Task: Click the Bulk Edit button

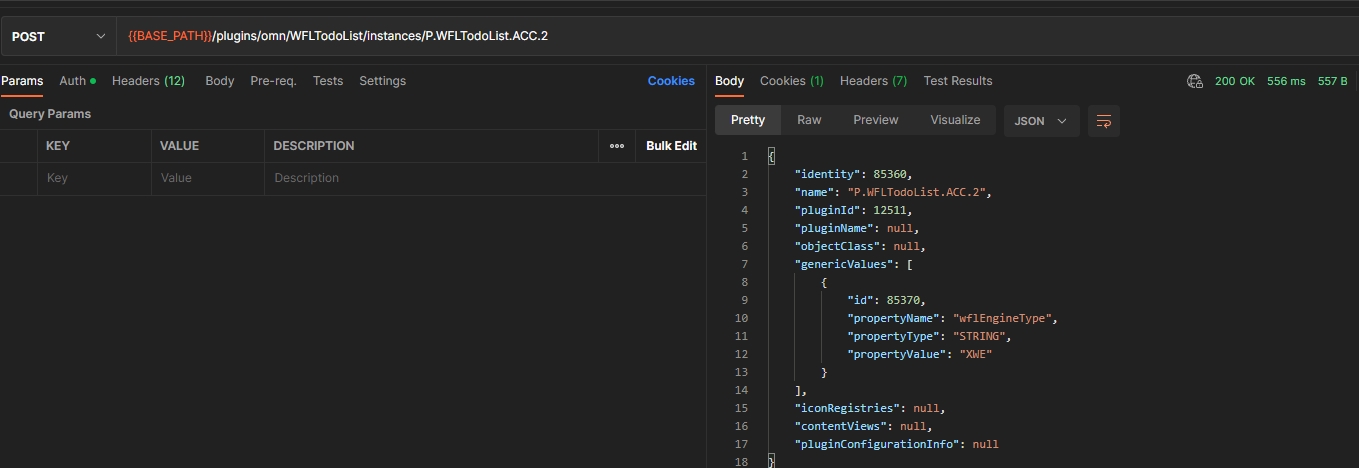Action: click(x=671, y=146)
